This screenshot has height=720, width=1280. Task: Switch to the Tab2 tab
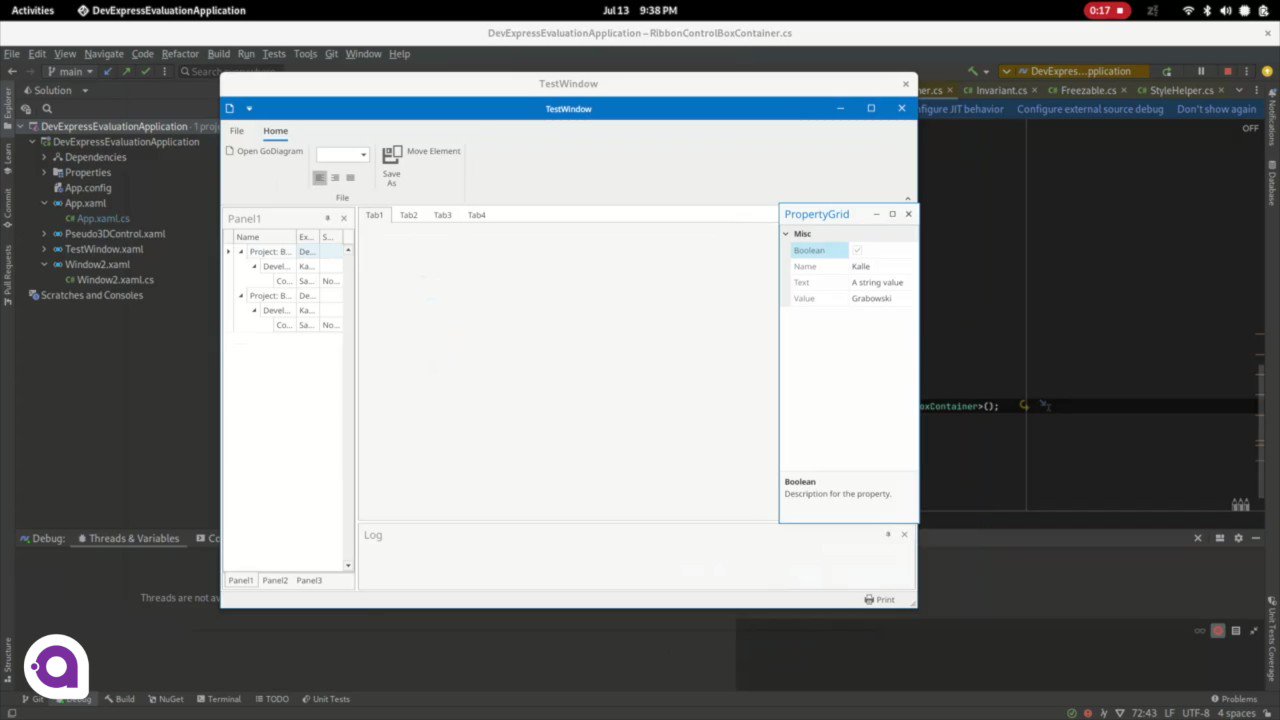[x=407, y=214]
